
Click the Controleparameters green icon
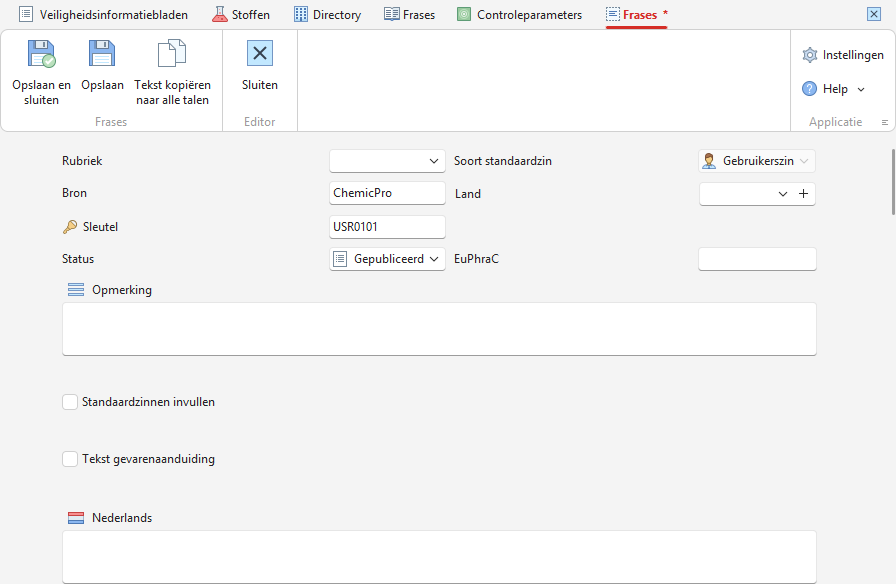(464, 14)
